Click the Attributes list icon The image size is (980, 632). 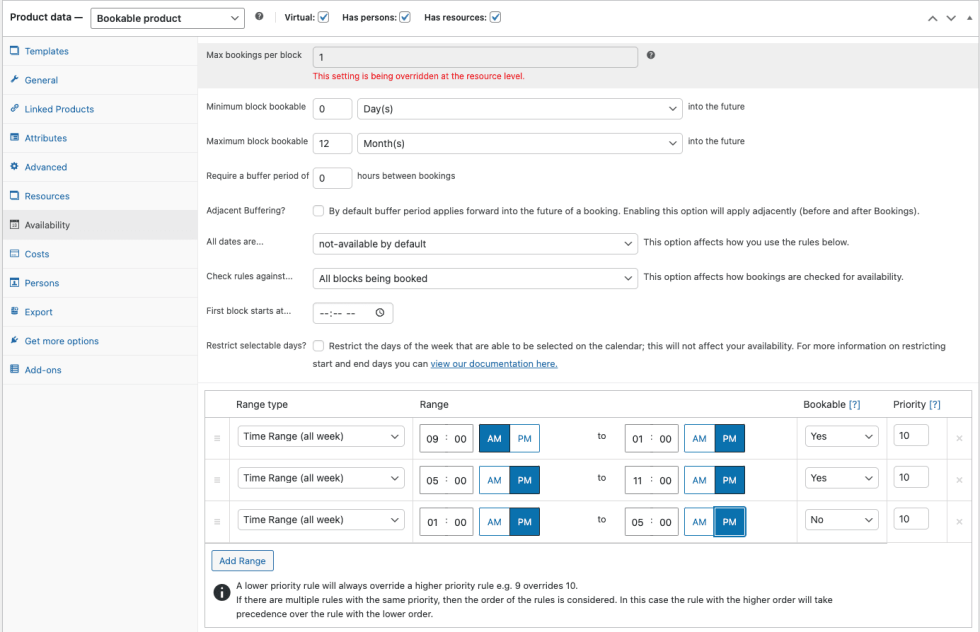click(x=14, y=138)
